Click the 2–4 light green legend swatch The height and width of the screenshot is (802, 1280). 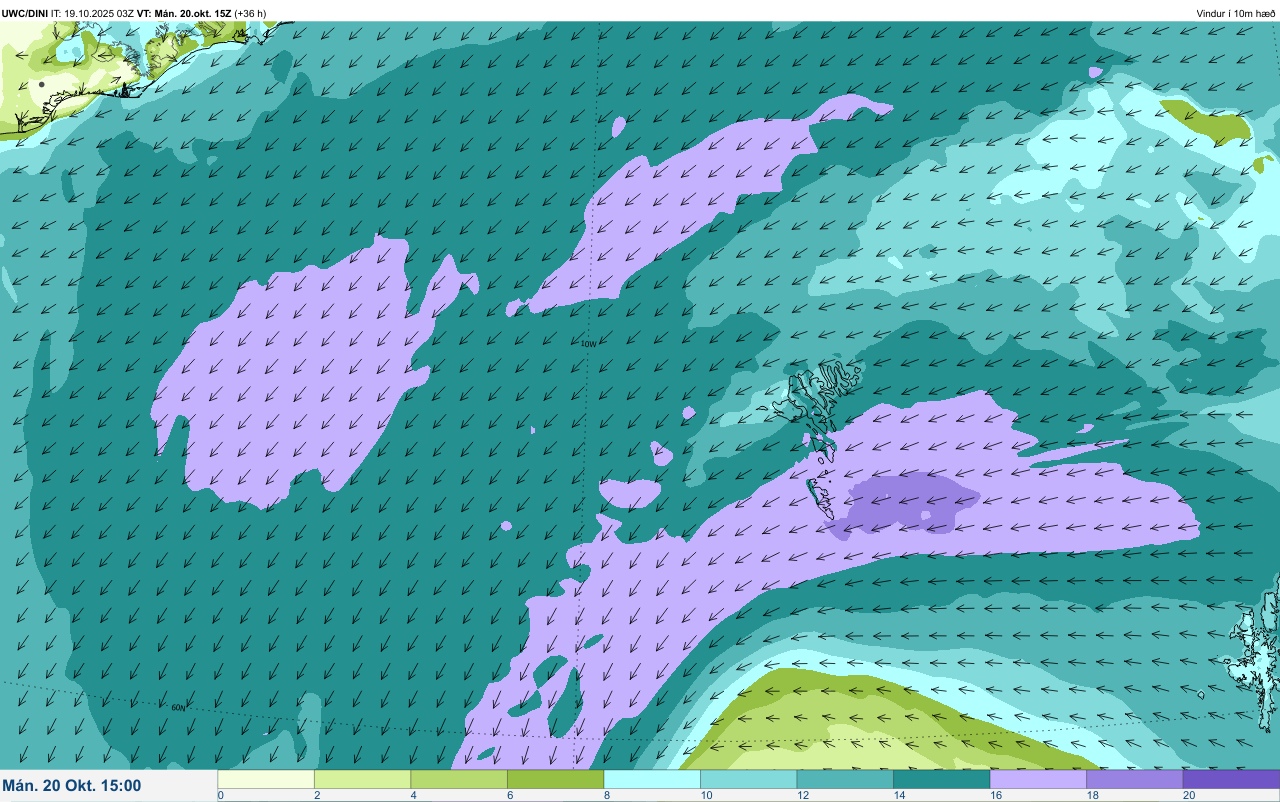362,779
